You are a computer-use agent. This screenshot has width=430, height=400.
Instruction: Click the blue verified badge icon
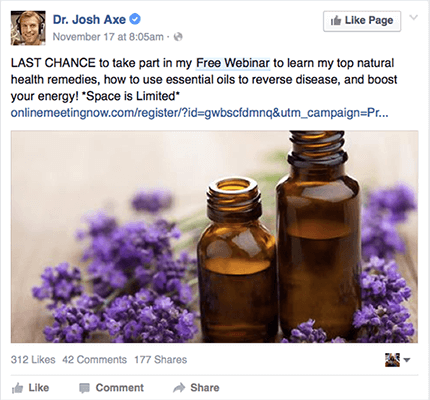click(135, 19)
